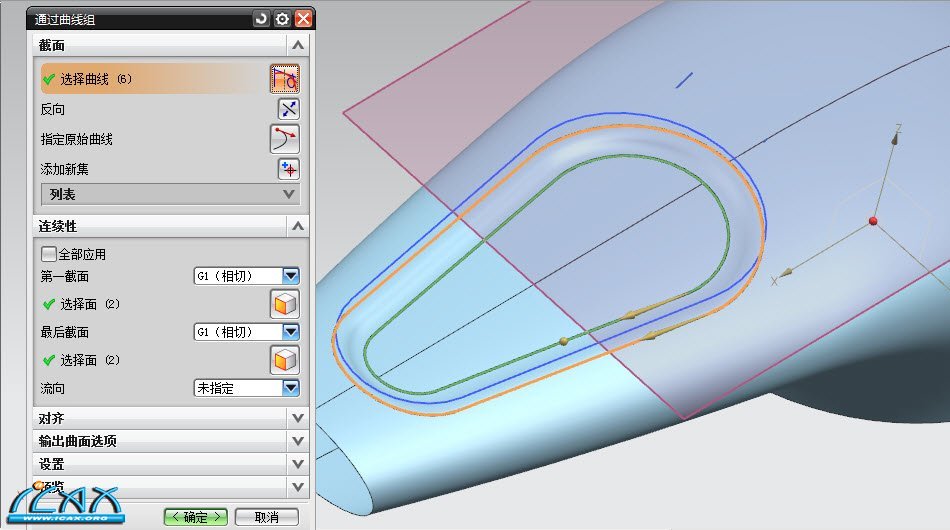Click the 反向 reverse direction icon
950x530 pixels.
[x=288, y=110]
